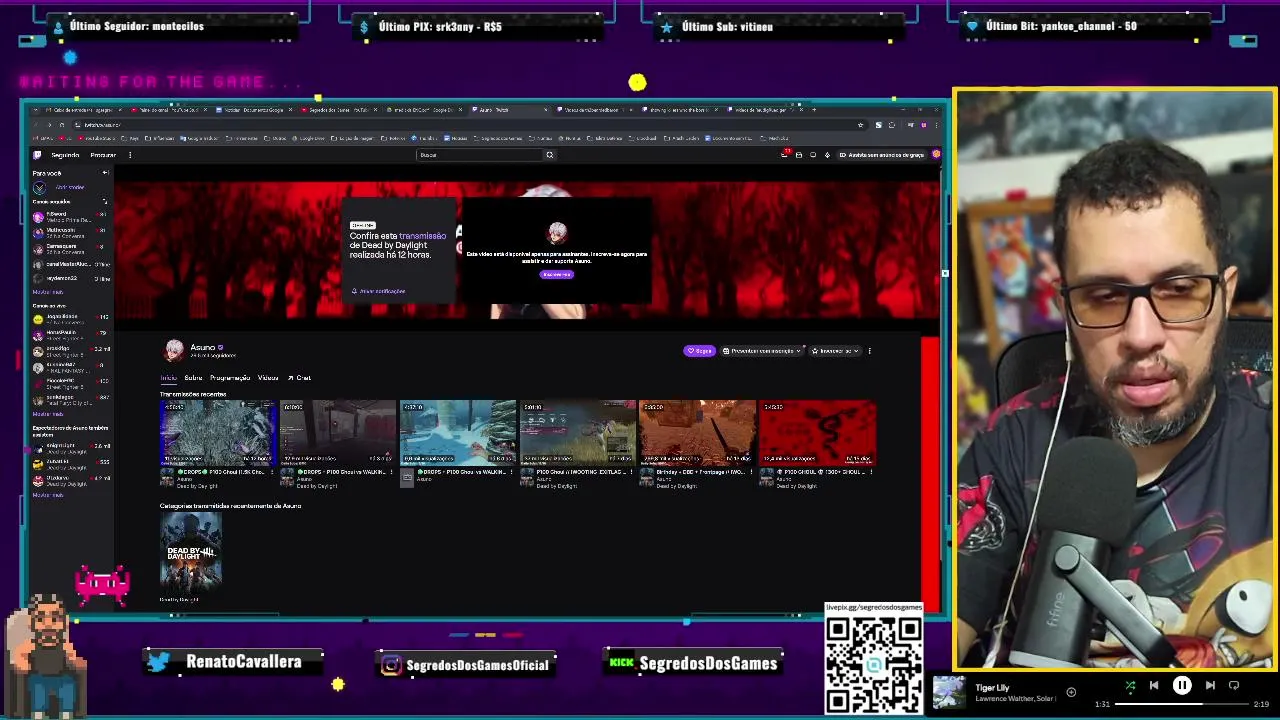Open the red P100 GHOUL broadcast thumbnail

click(x=817, y=433)
